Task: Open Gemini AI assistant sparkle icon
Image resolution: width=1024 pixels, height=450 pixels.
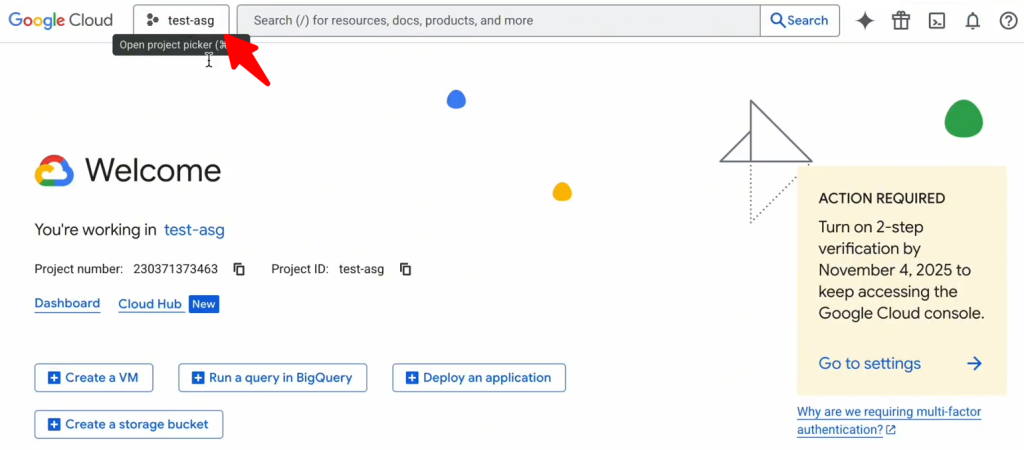Action: coord(865,21)
